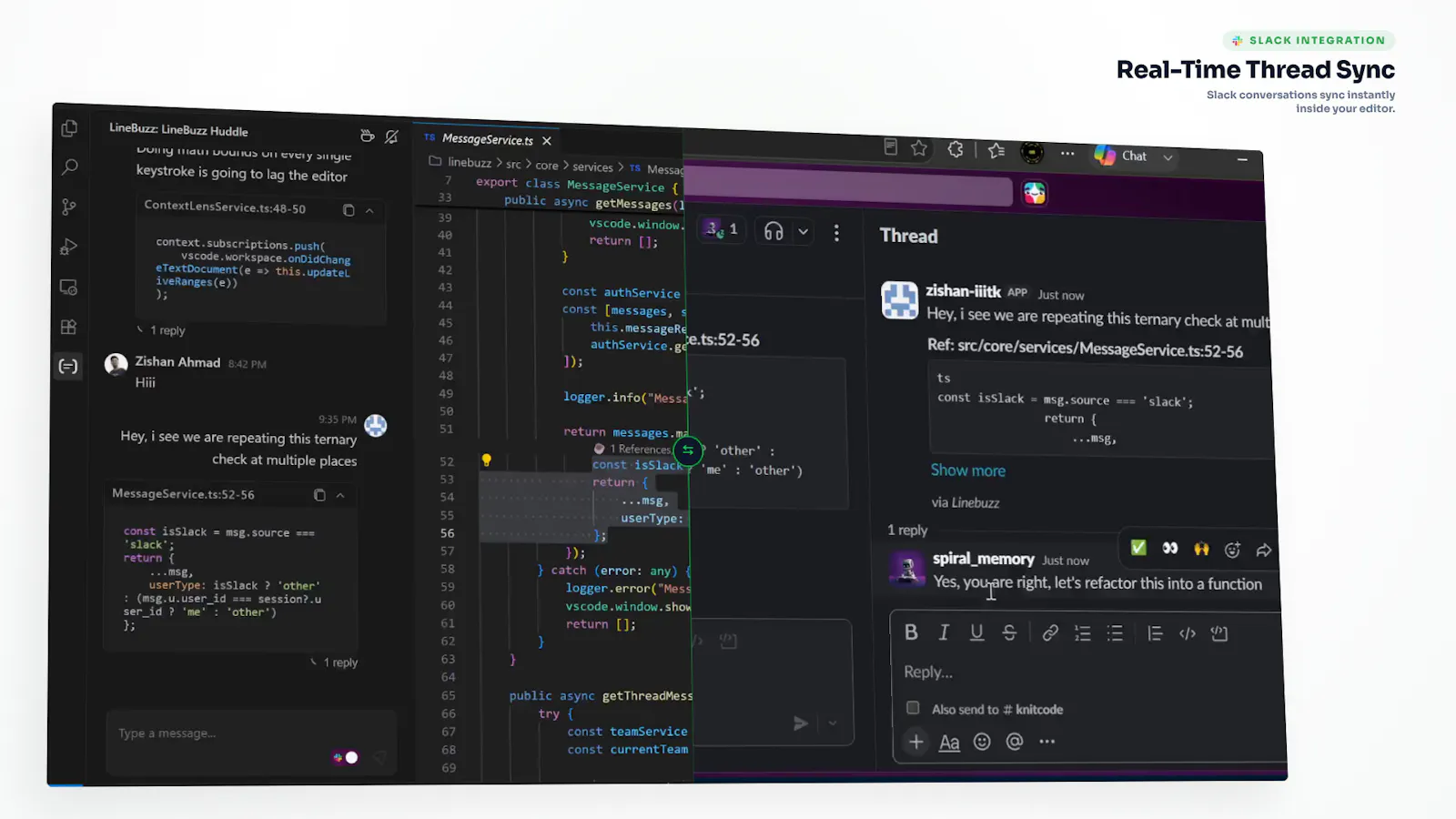1456x819 pixels.
Task: Open browser extensions puzzle icon
Action: tap(955, 149)
